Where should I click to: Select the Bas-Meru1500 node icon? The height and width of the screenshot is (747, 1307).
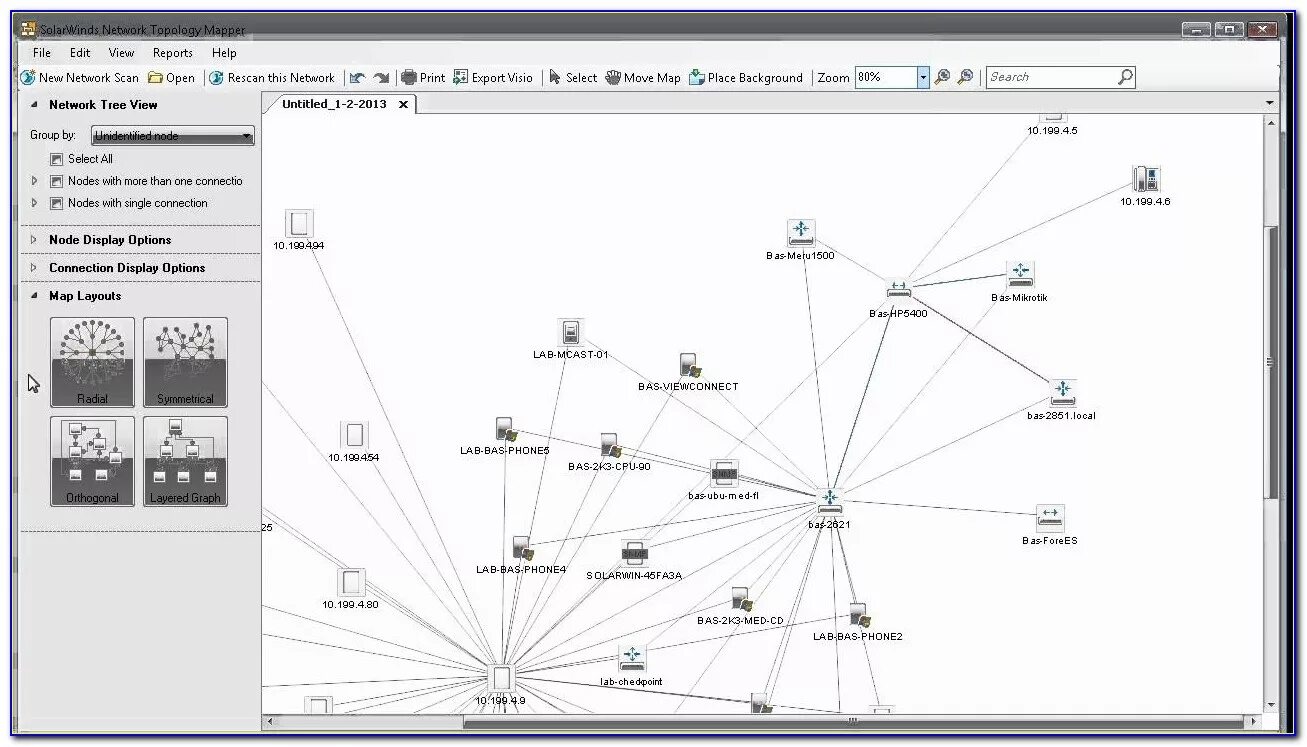(x=800, y=233)
